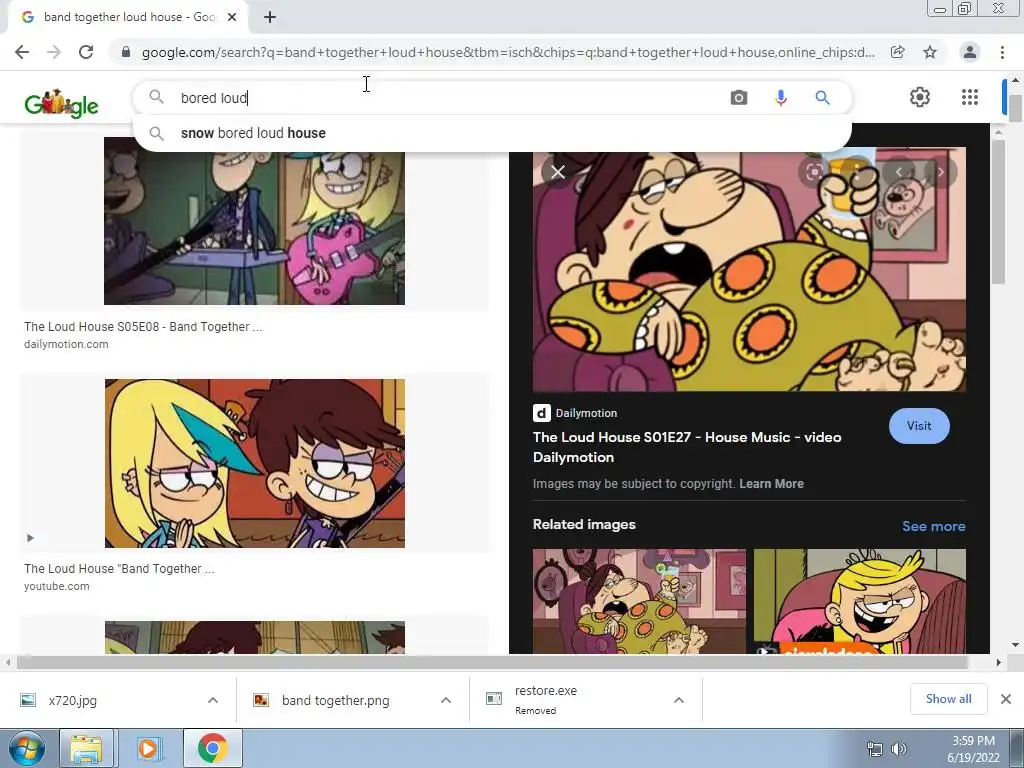Image resolution: width=1024 pixels, height=768 pixels.
Task: Show next image in preview
Action: [x=940, y=172]
